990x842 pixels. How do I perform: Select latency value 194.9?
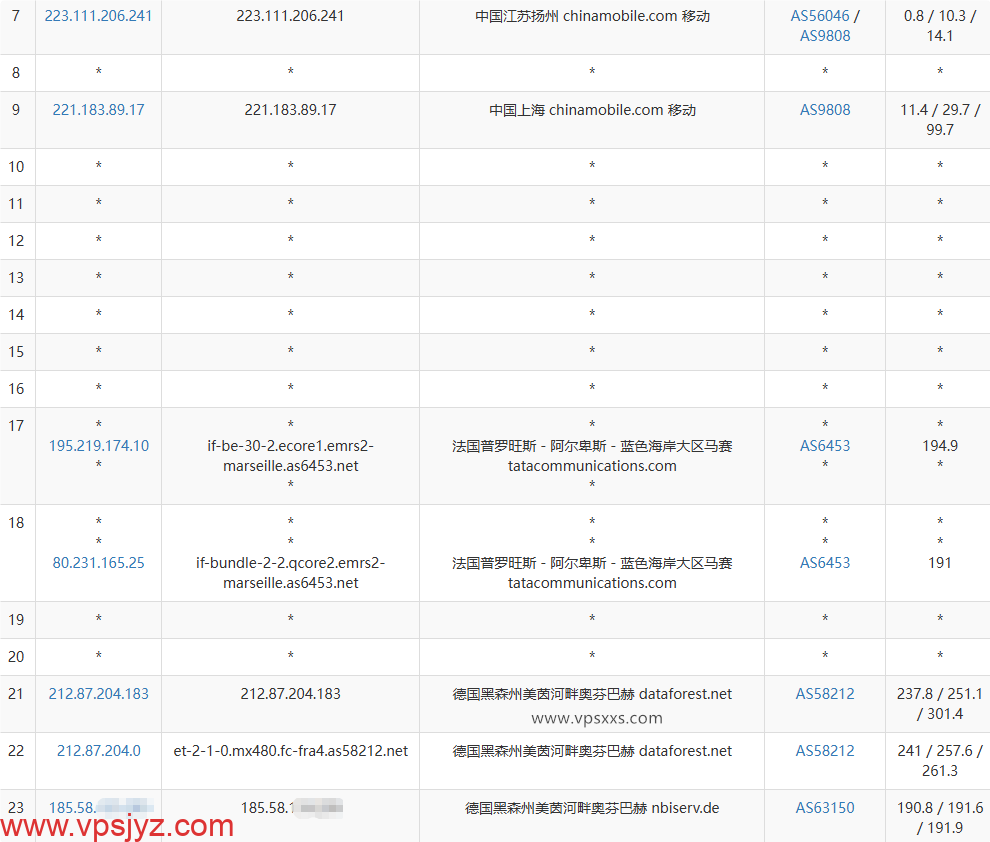939,446
